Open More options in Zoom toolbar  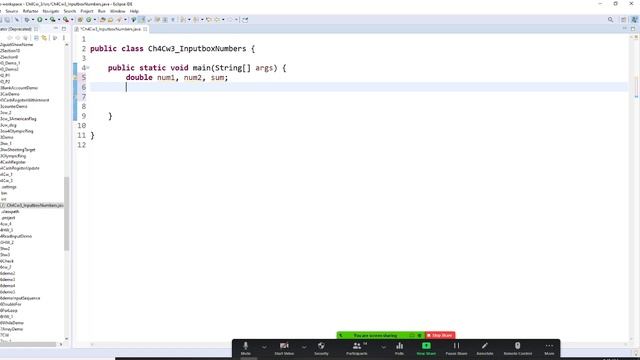(x=549, y=349)
